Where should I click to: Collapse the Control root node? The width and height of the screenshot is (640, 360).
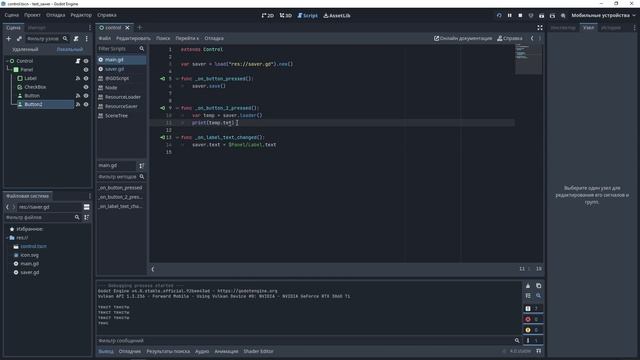tap(7, 61)
